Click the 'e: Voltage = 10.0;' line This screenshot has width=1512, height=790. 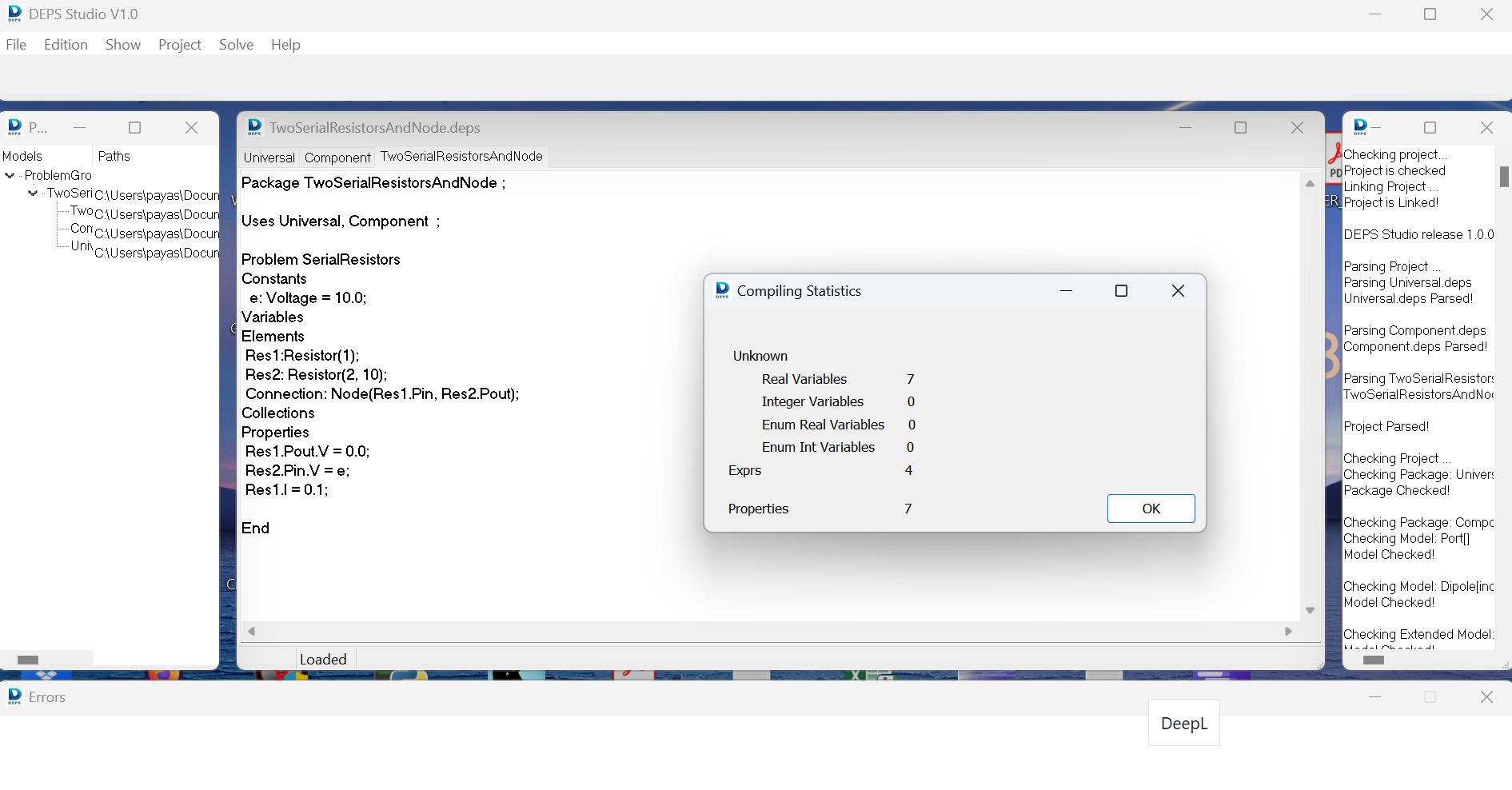tap(308, 298)
